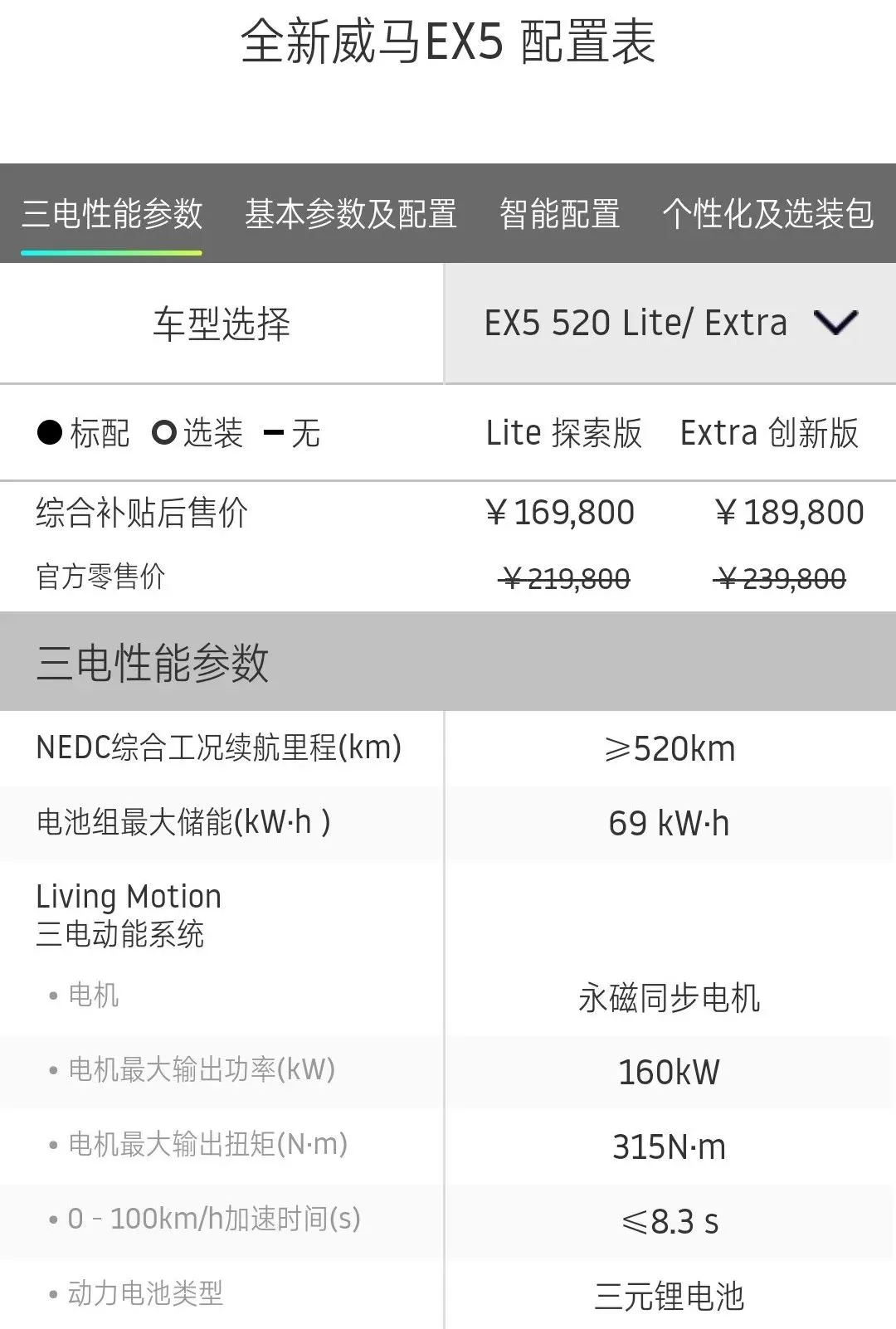Click the NEDC综合工况续航里程 row label
The width and height of the screenshot is (896, 1329).
click(219, 747)
